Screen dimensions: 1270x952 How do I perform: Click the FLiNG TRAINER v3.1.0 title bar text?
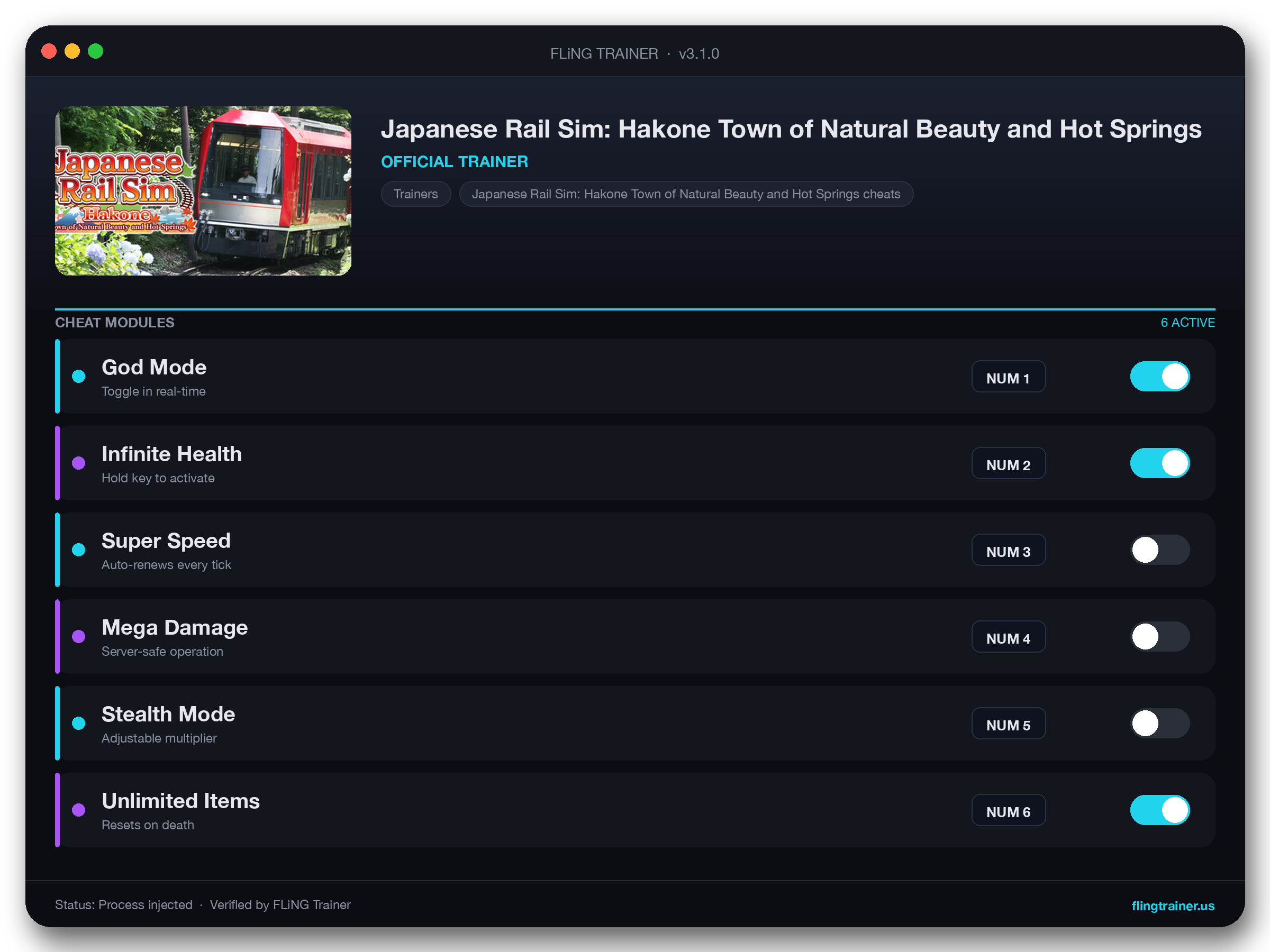pyautogui.click(x=634, y=53)
